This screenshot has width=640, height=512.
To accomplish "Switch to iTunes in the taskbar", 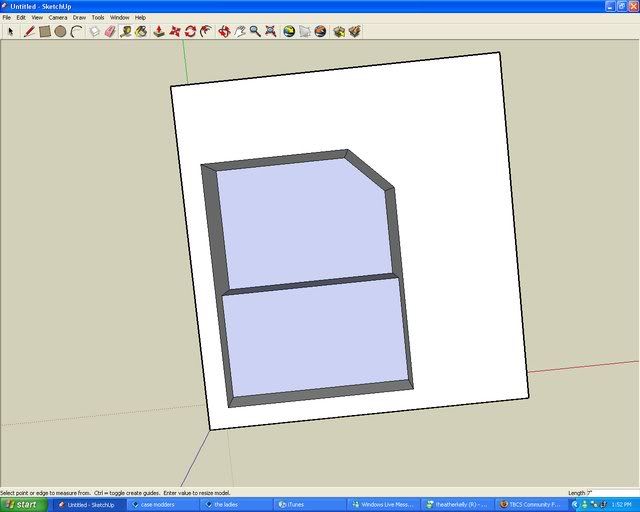I will click(x=310, y=505).
